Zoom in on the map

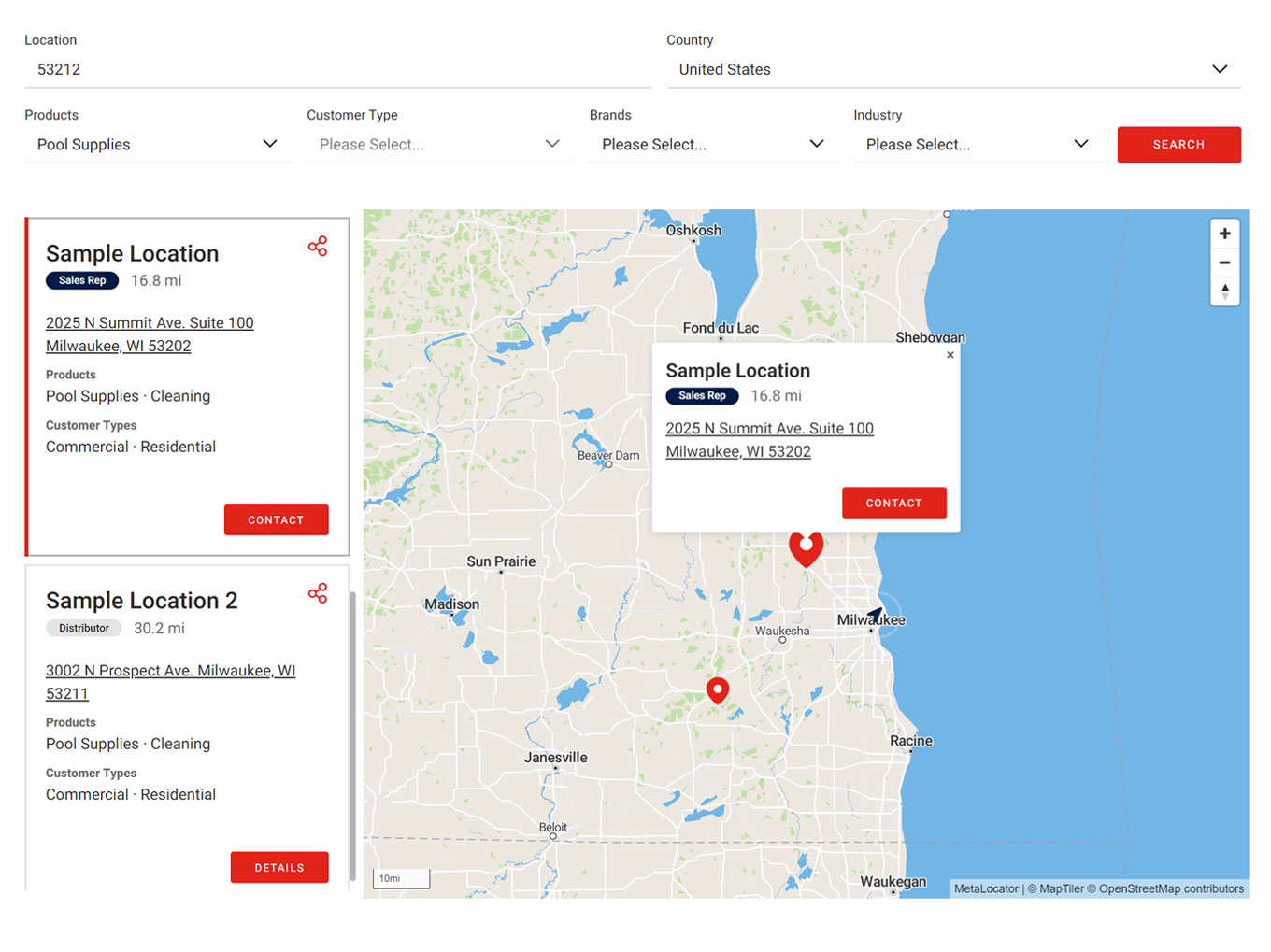[1224, 234]
